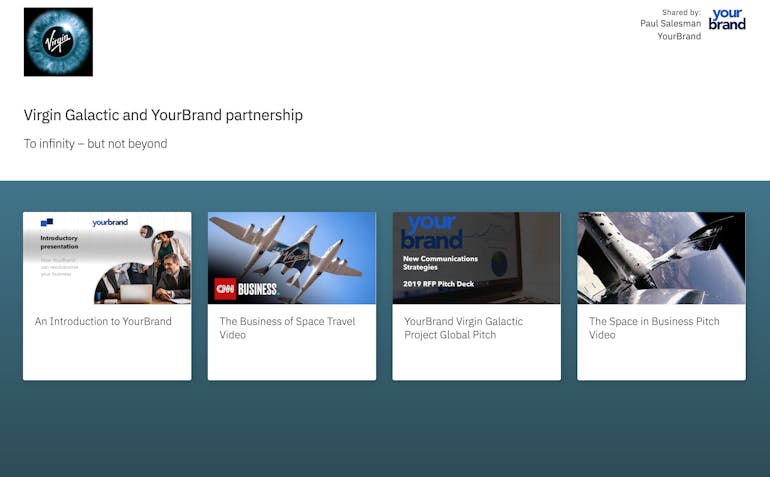Click 'The Space in Business Pitch Video' title

pos(654,328)
